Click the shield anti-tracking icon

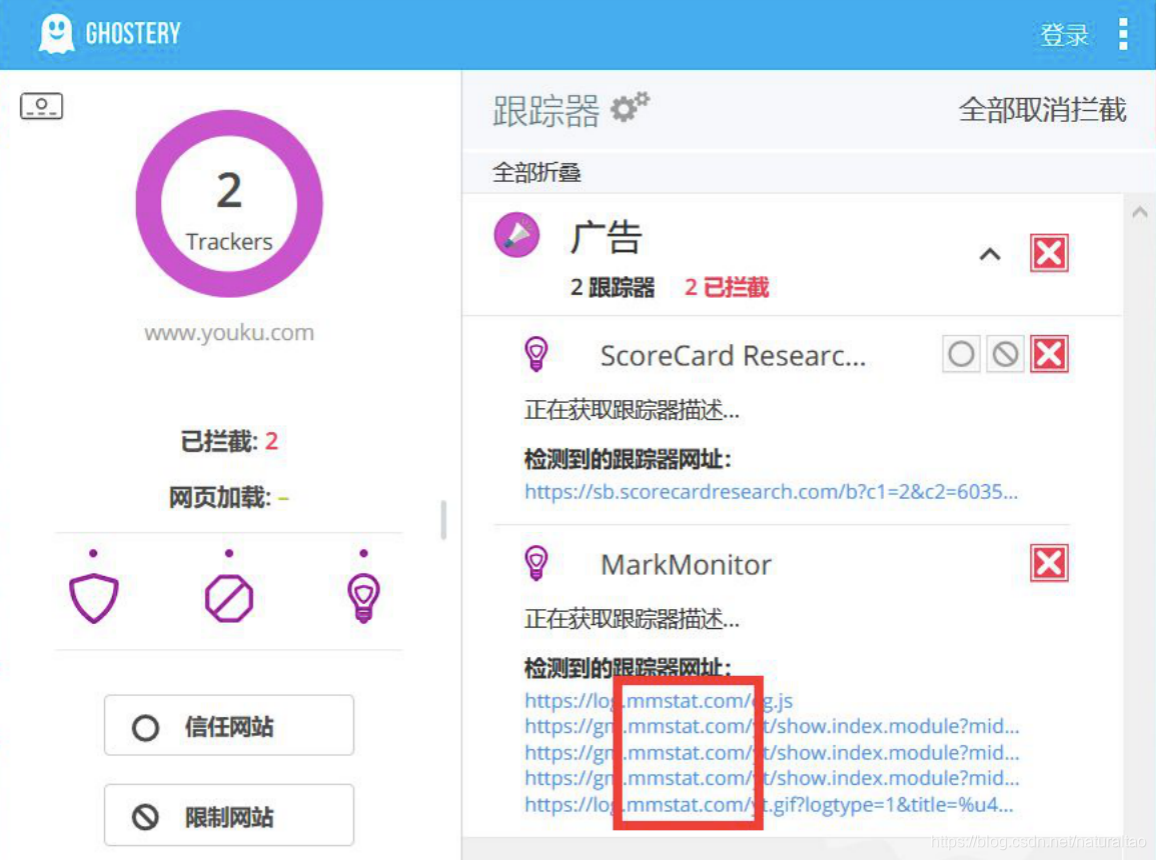(x=94, y=598)
